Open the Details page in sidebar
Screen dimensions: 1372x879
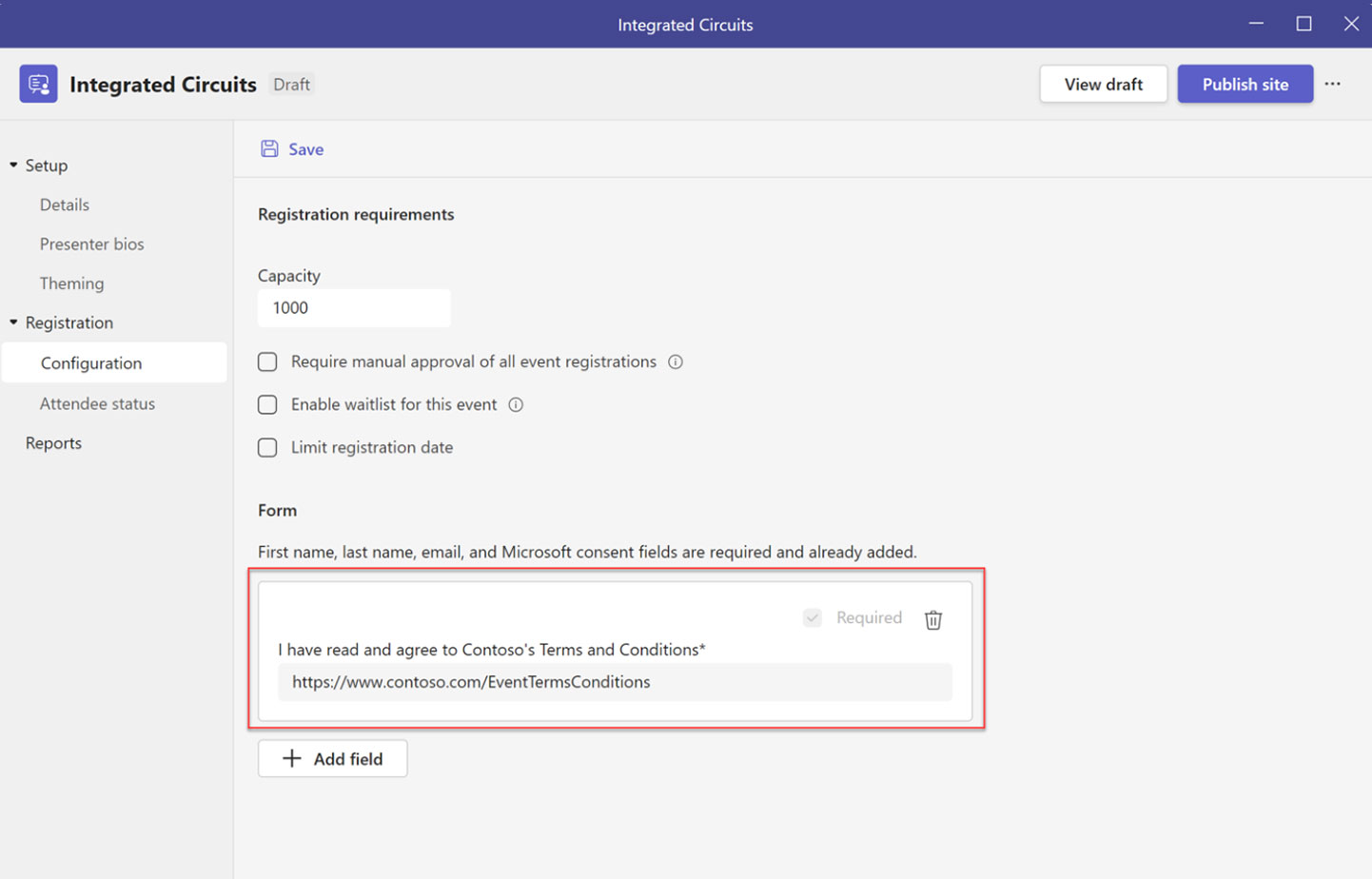[x=65, y=205]
